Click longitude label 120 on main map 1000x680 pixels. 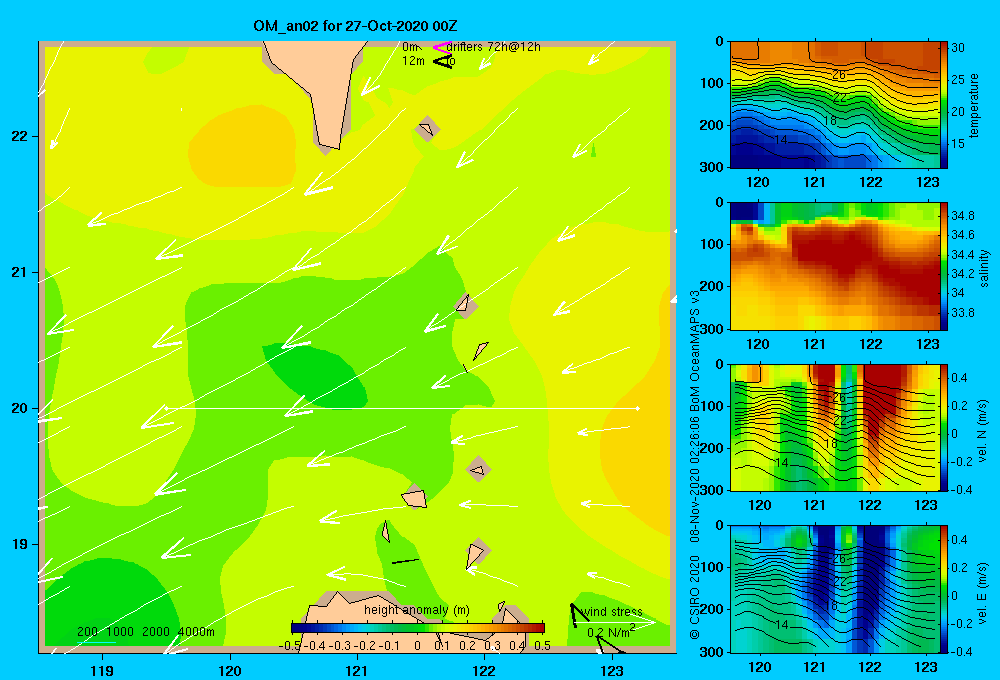230,670
